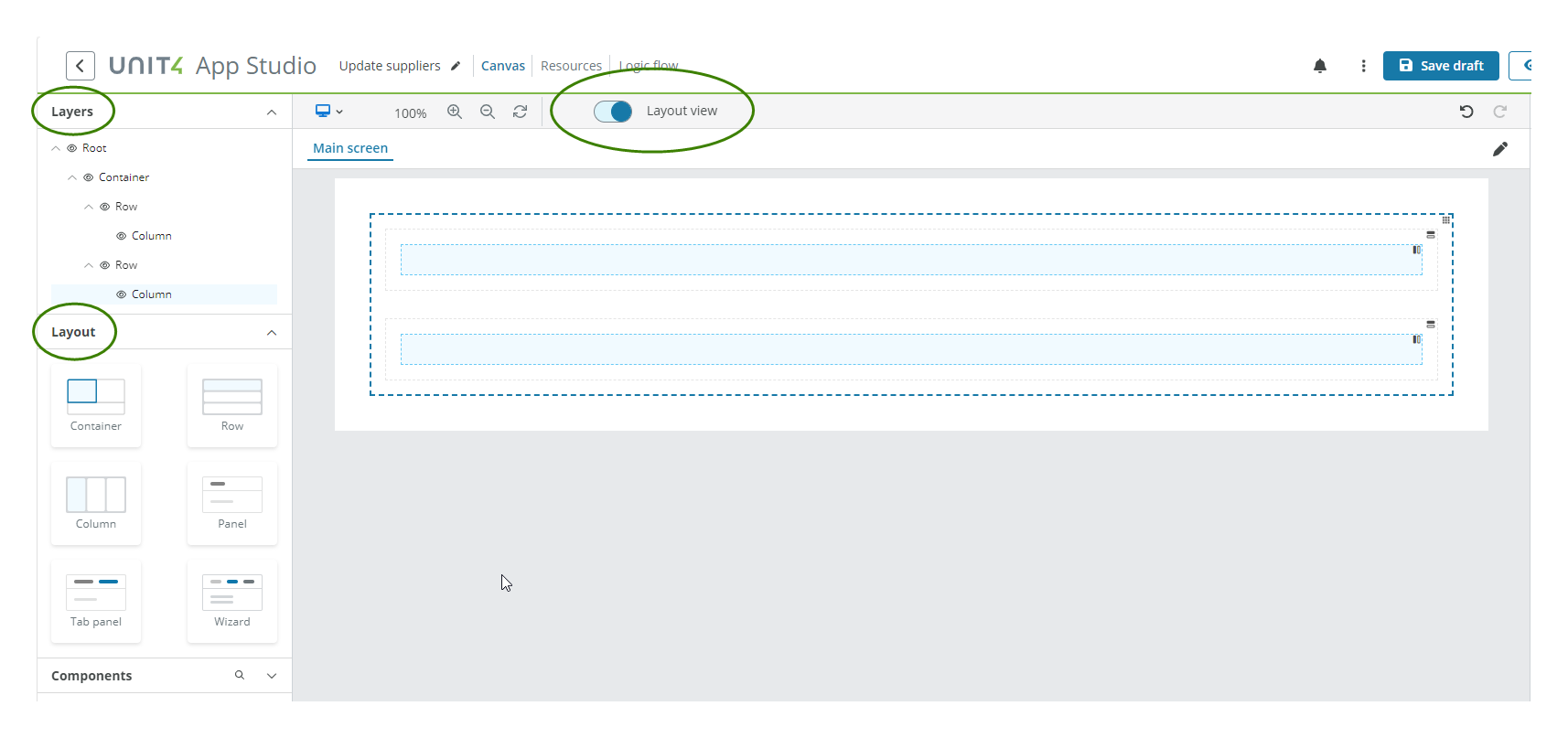
Task: Collapse the second Row tree node
Action: tap(89, 265)
